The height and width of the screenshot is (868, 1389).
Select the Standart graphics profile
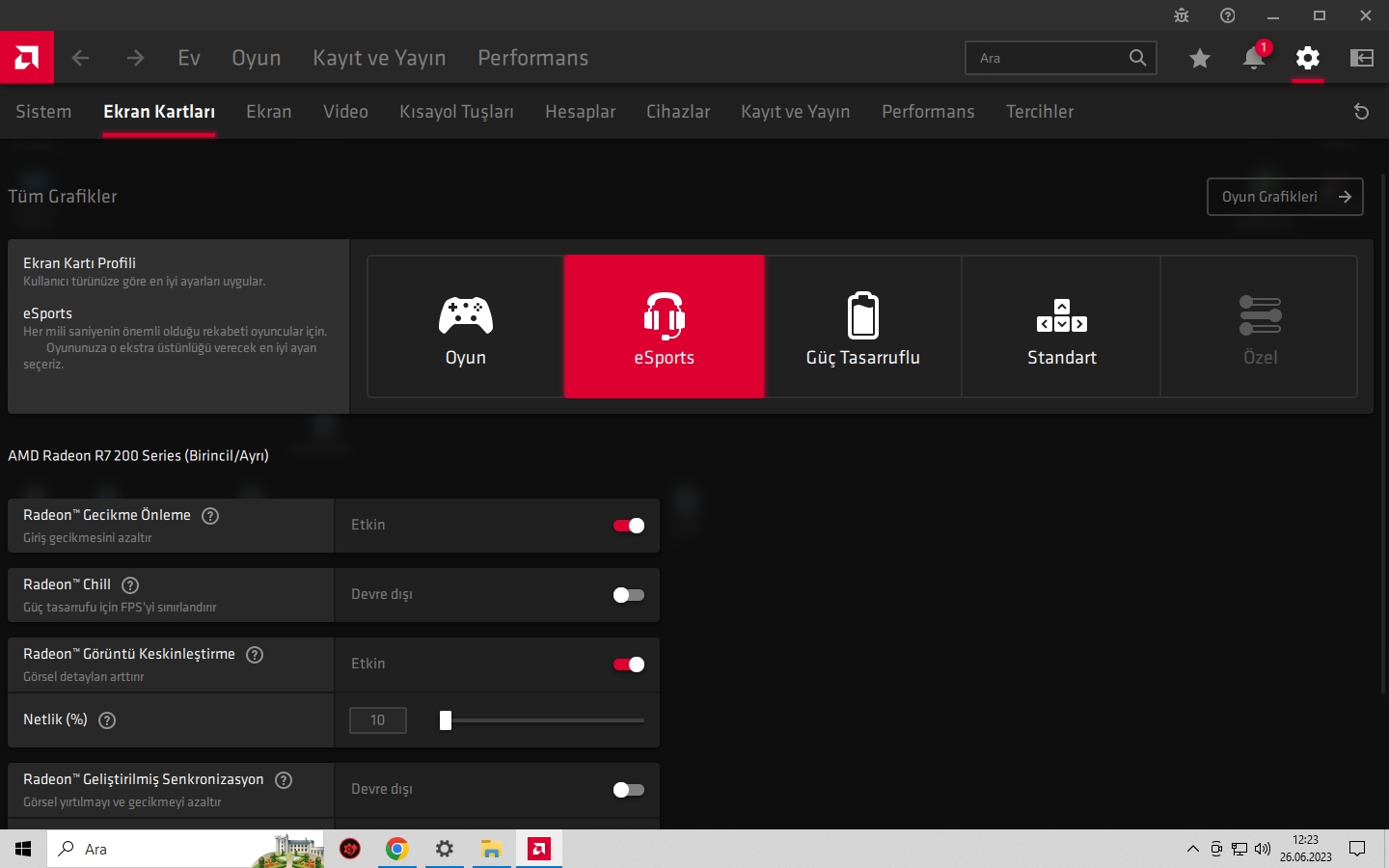(x=1062, y=326)
